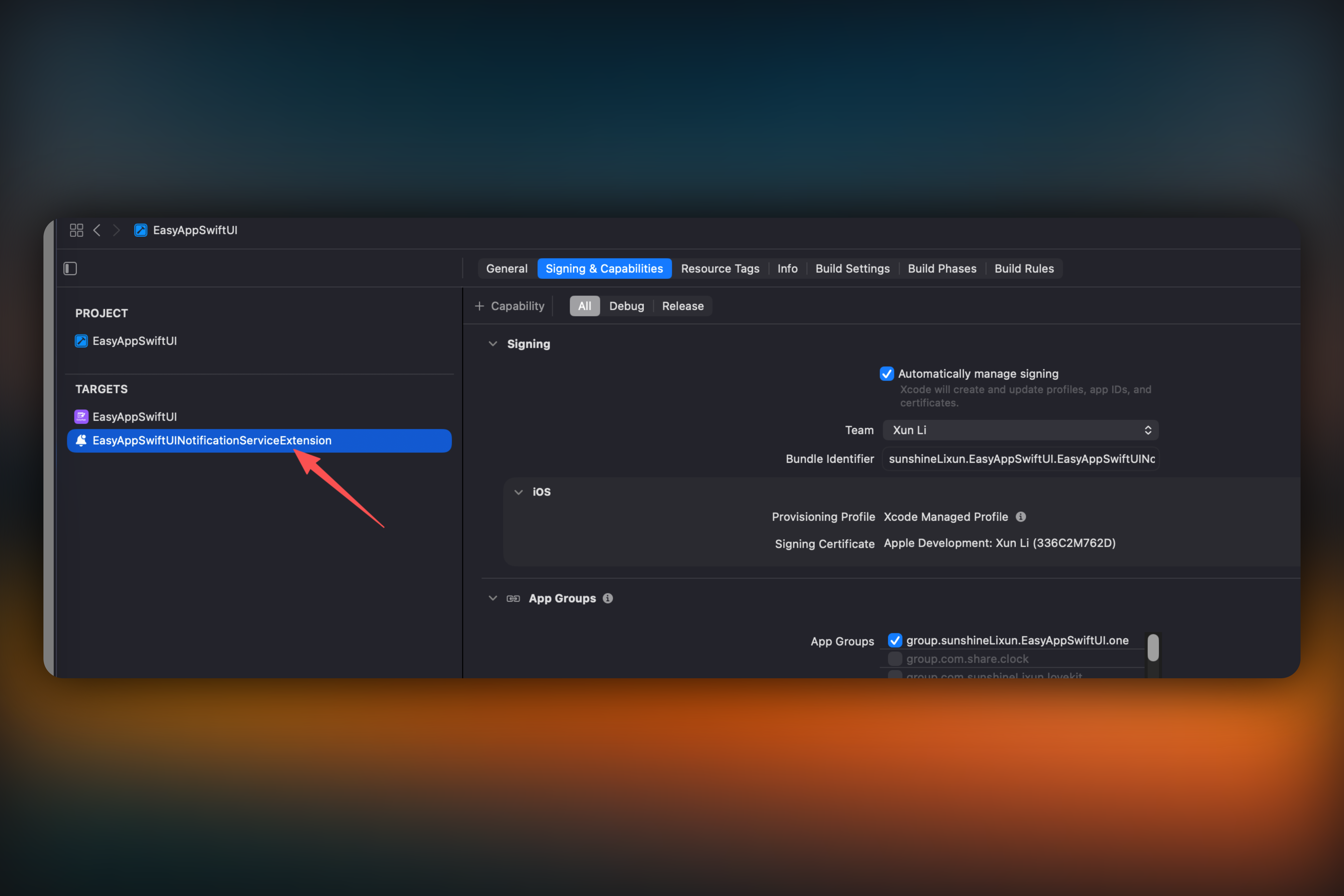Select the EasyAppSwiftUI app target icon
The width and height of the screenshot is (1344, 896).
81,416
